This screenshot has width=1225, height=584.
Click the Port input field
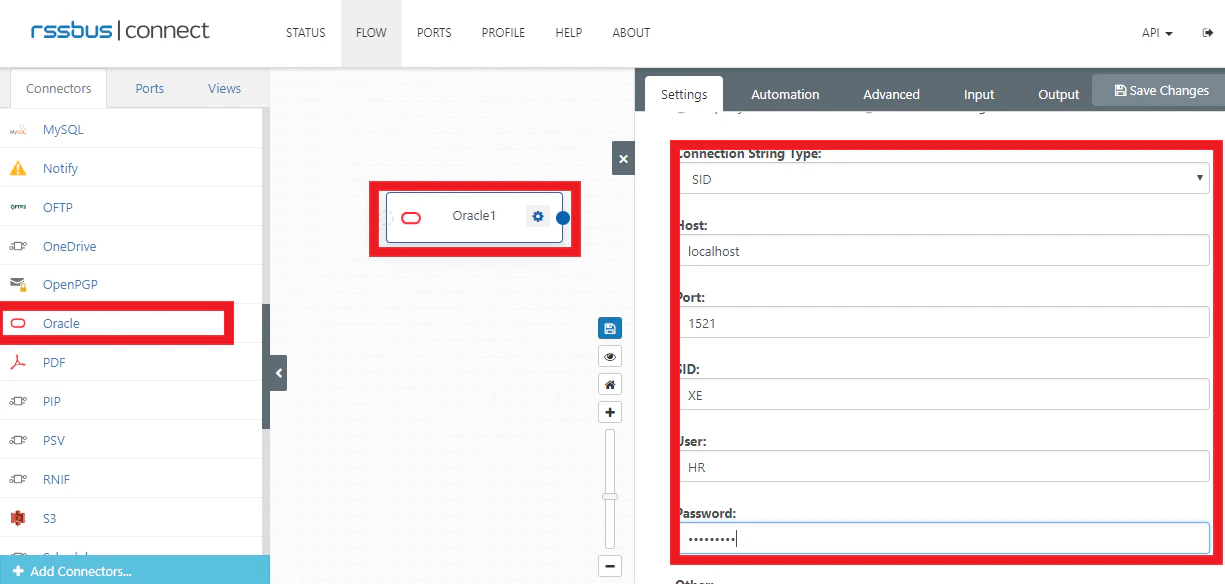tap(943, 323)
